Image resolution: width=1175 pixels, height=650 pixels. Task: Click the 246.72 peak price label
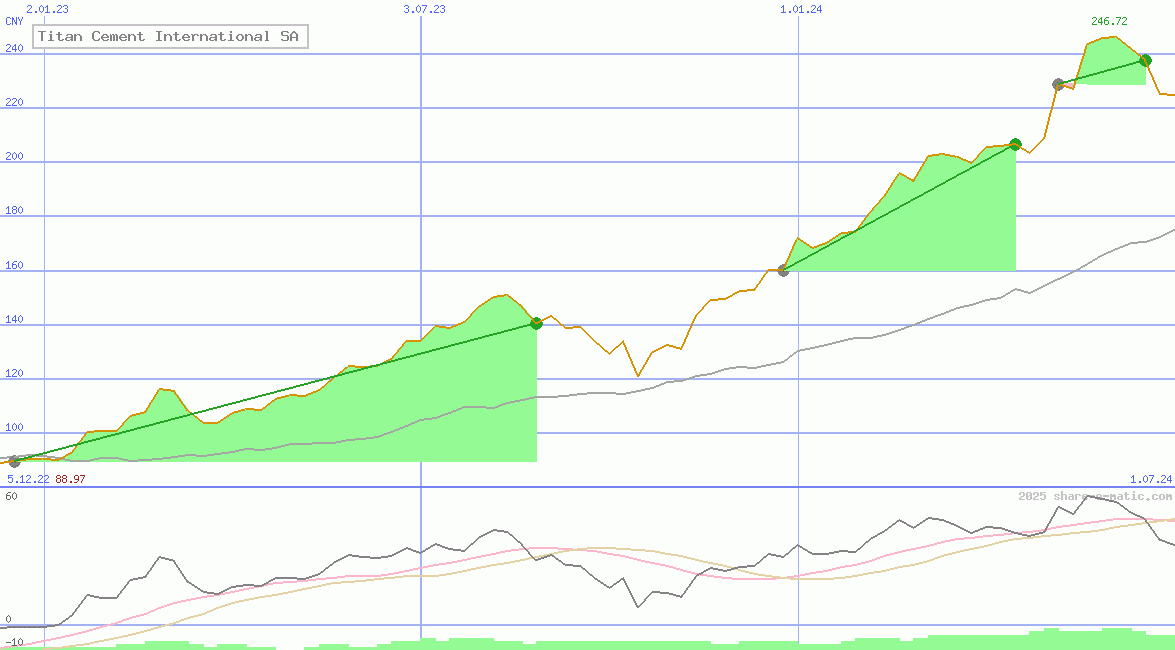pos(1109,21)
